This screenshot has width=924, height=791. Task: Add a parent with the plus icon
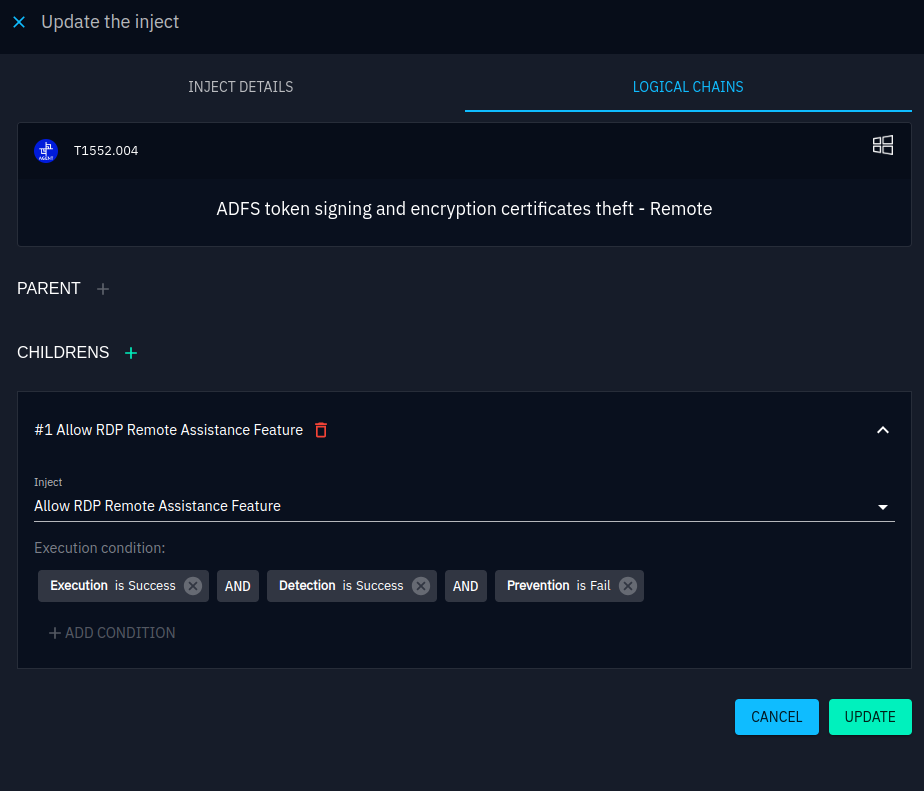click(103, 289)
